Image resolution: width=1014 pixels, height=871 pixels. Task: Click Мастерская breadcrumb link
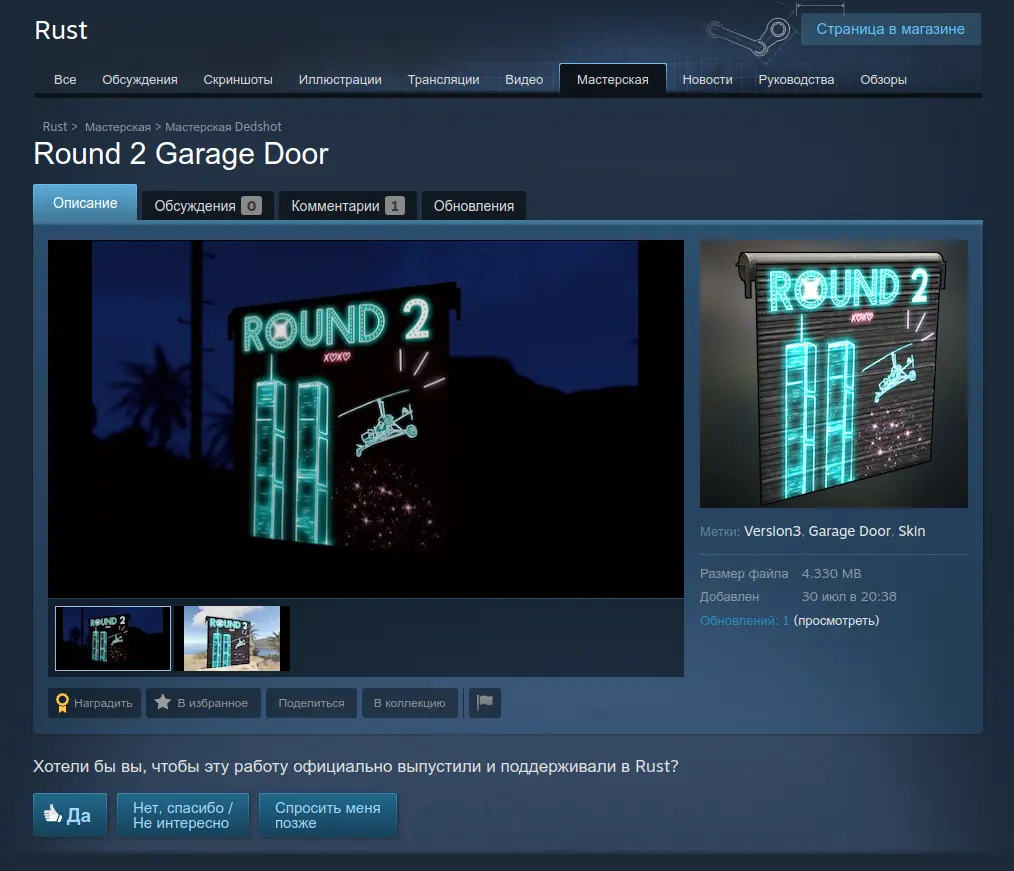click(118, 127)
